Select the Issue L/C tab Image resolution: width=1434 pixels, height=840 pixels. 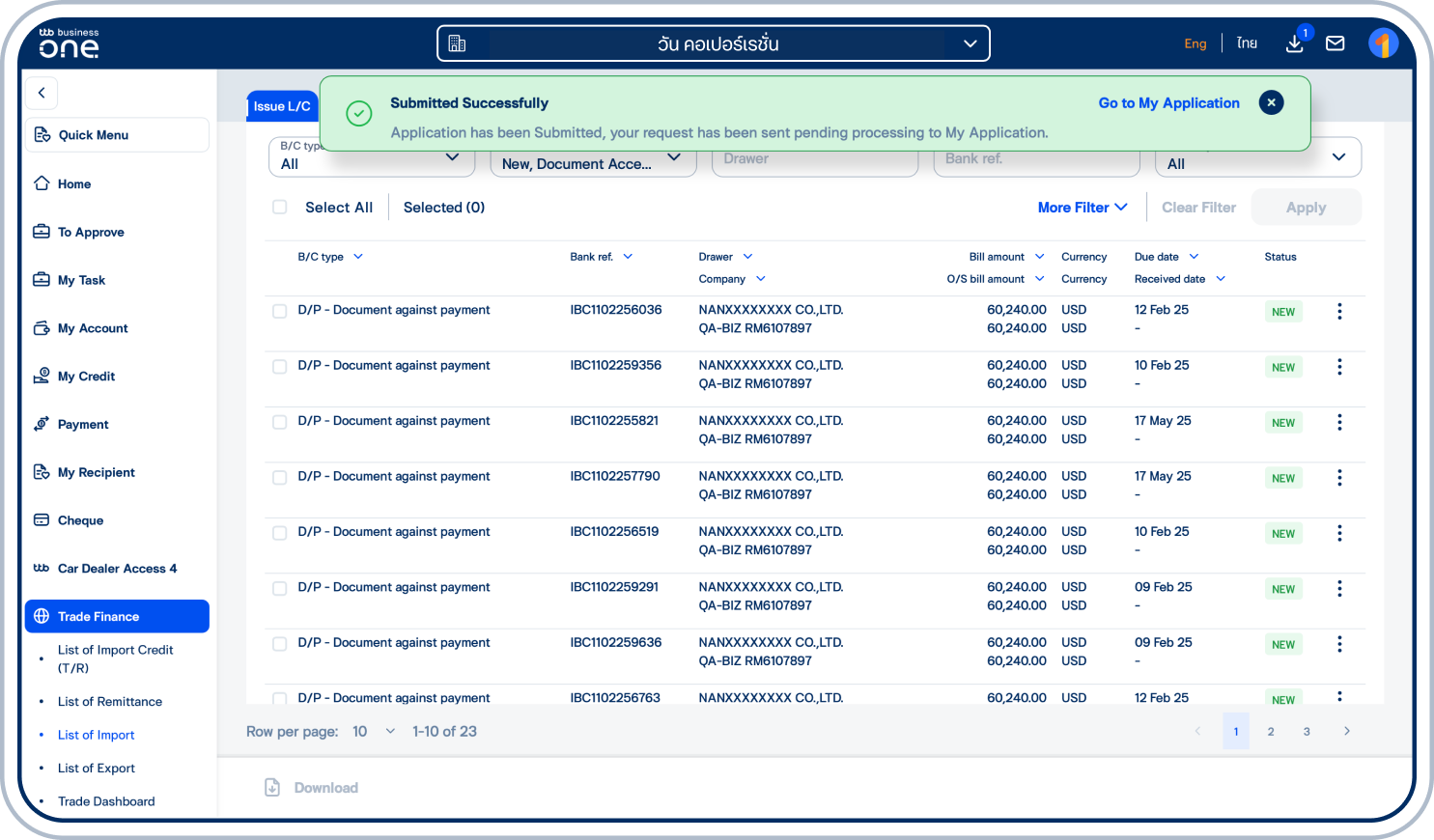click(282, 106)
